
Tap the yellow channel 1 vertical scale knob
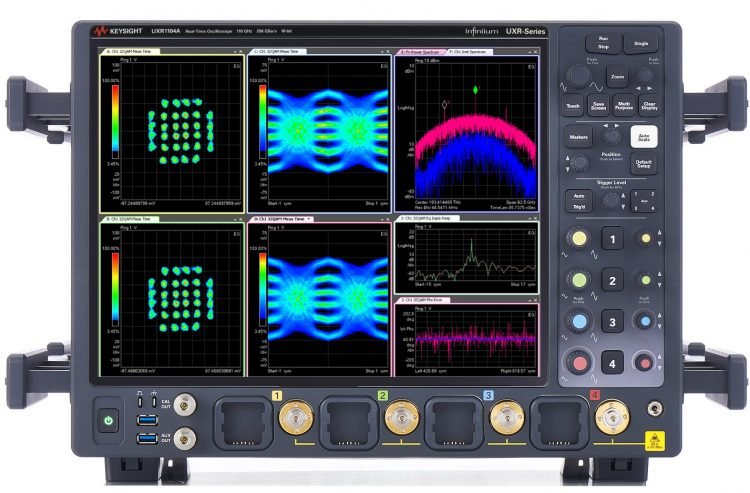[579, 239]
